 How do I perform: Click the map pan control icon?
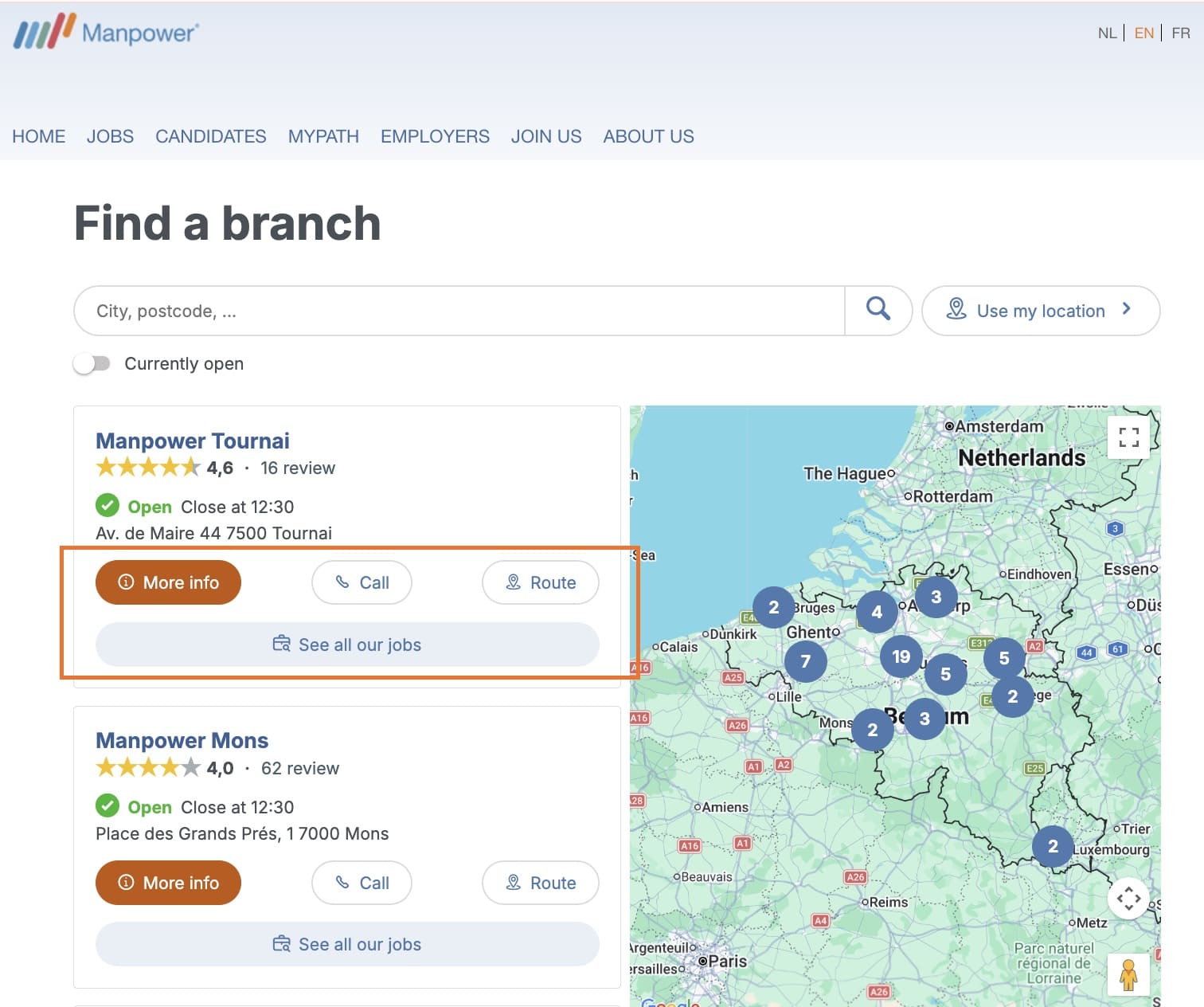pyautogui.click(x=1128, y=897)
